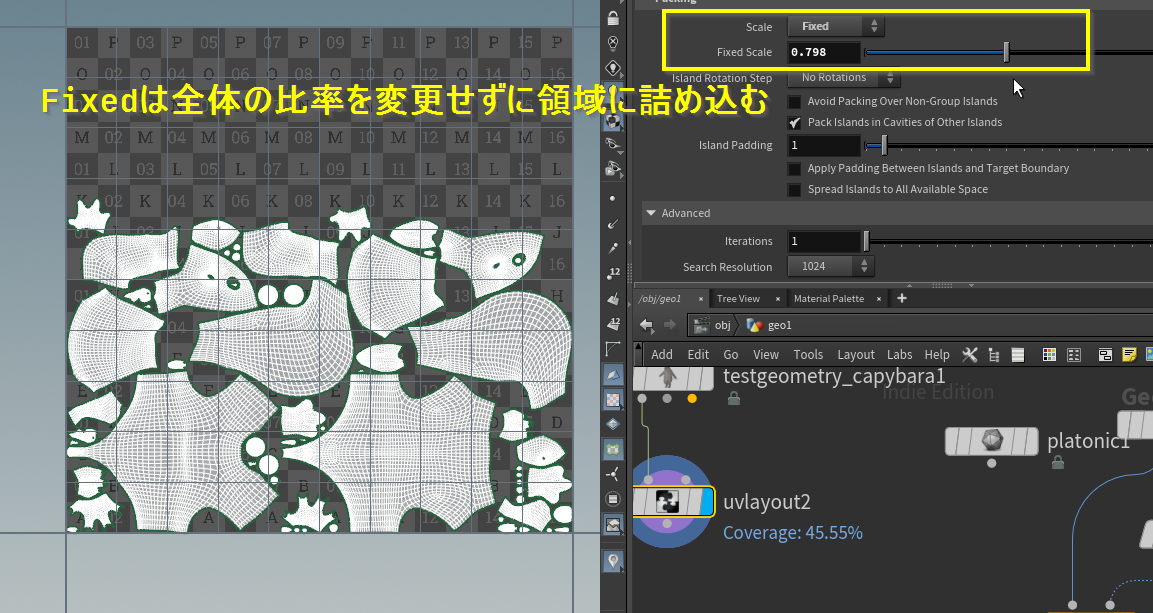Select the /obj/geo1 tab

pyautogui.click(x=660, y=298)
